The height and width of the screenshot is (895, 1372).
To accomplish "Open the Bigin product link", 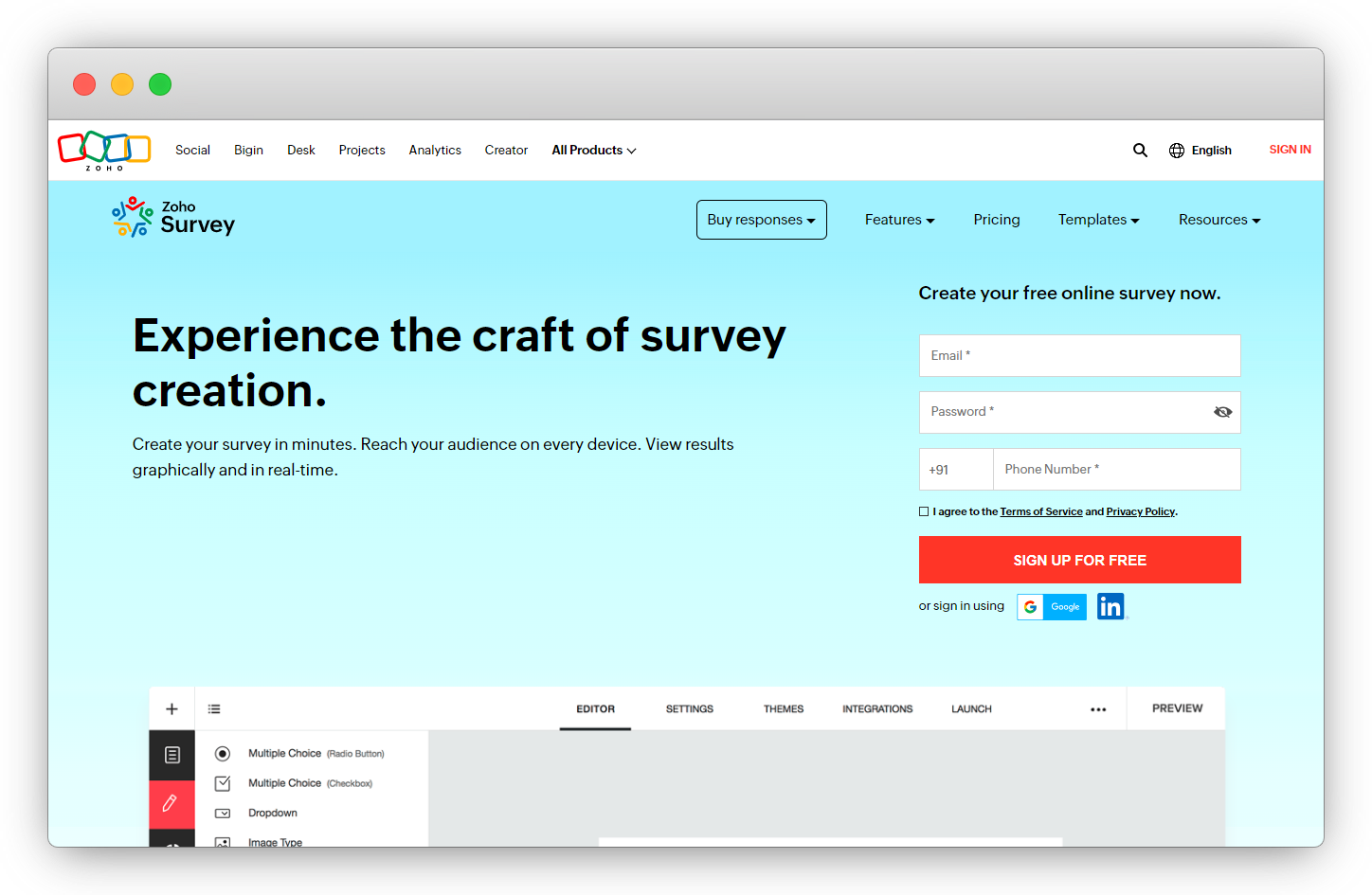I will click(x=249, y=151).
